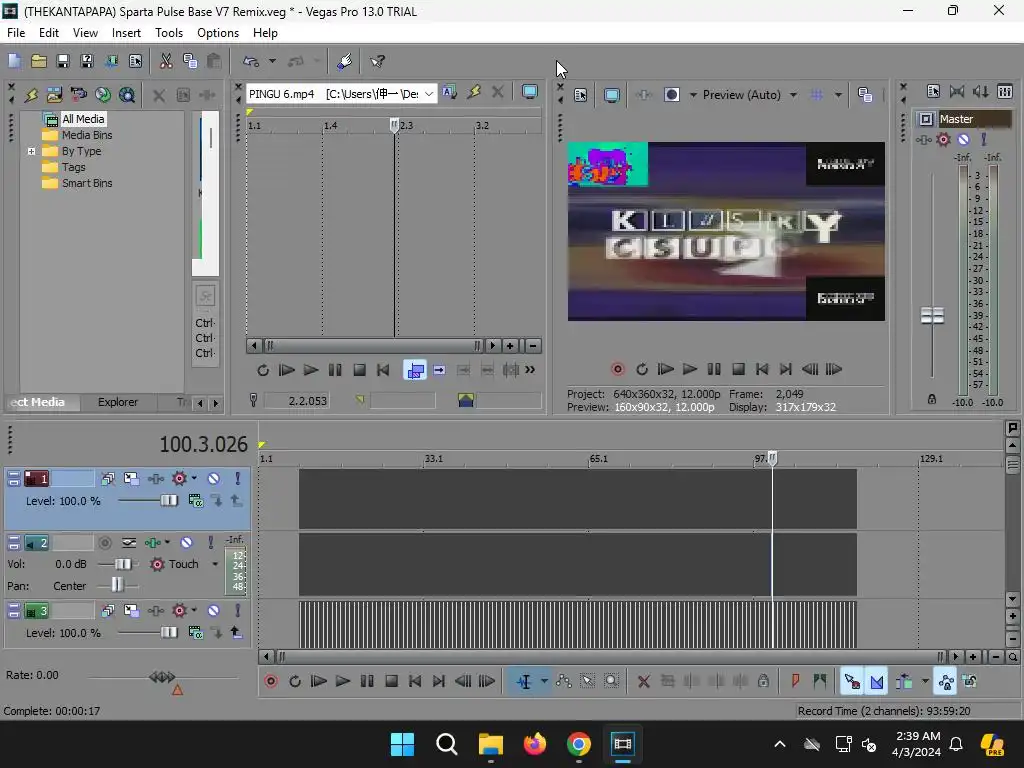This screenshot has width=1024, height=768.
Task: Click the New project icon
Action: [x=14, y=61]
